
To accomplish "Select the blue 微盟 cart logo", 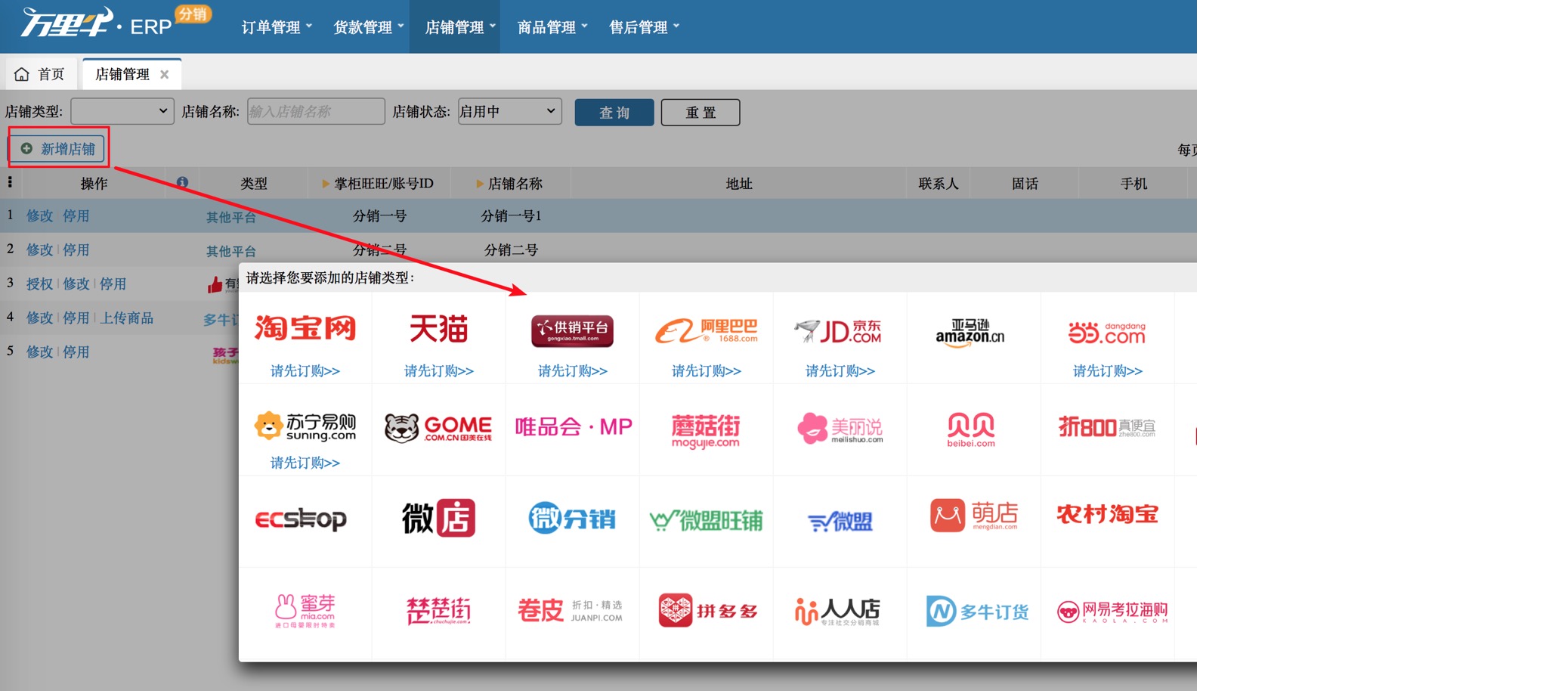I will (840, 521).
